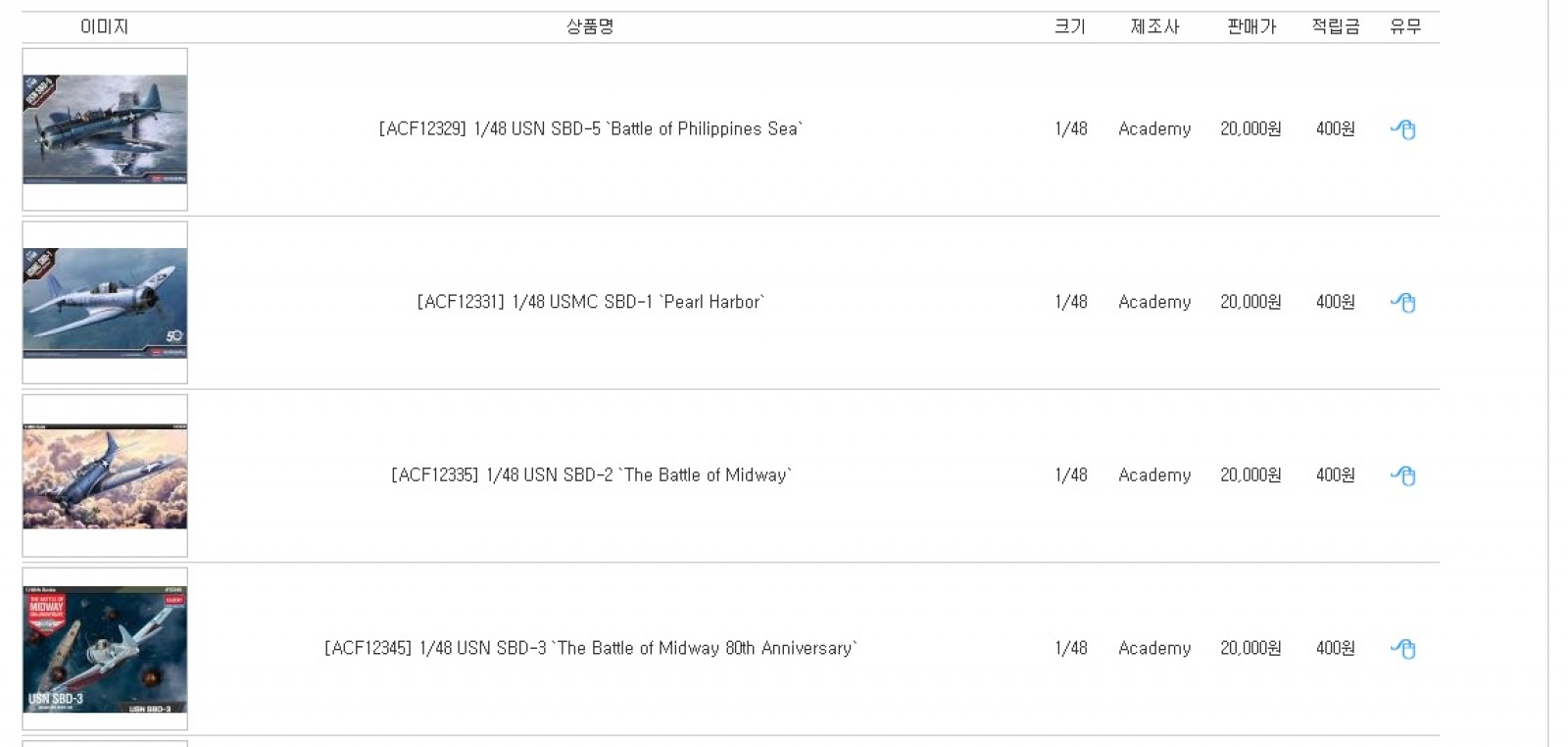Open SBD-2 Battle of Midway thumbnail
The height and width of the screenshot is (747, 1568).
[x=105, y=476]
